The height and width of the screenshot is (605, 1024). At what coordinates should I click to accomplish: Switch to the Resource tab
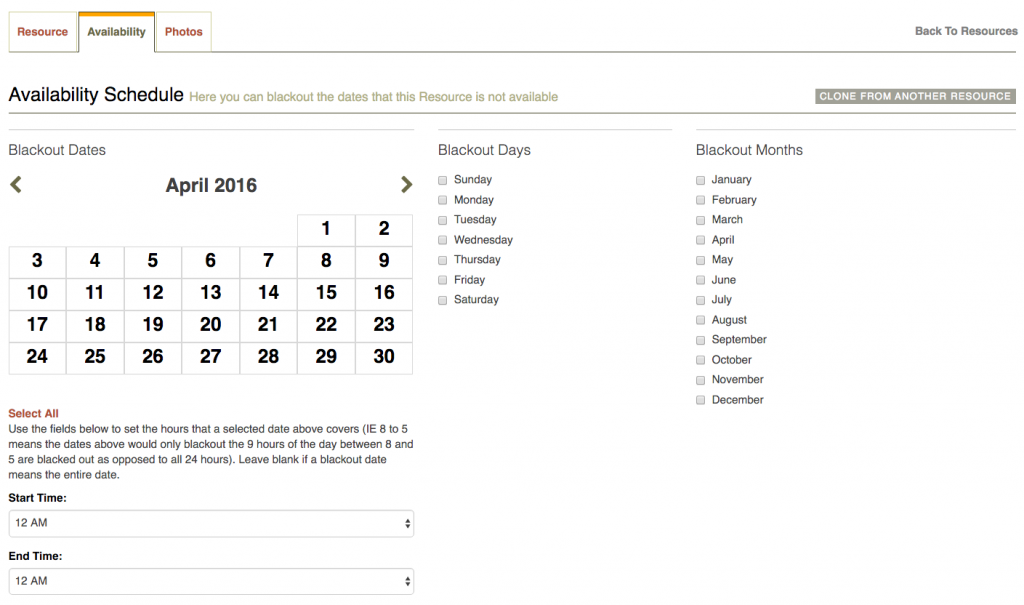tap(42, 32)
